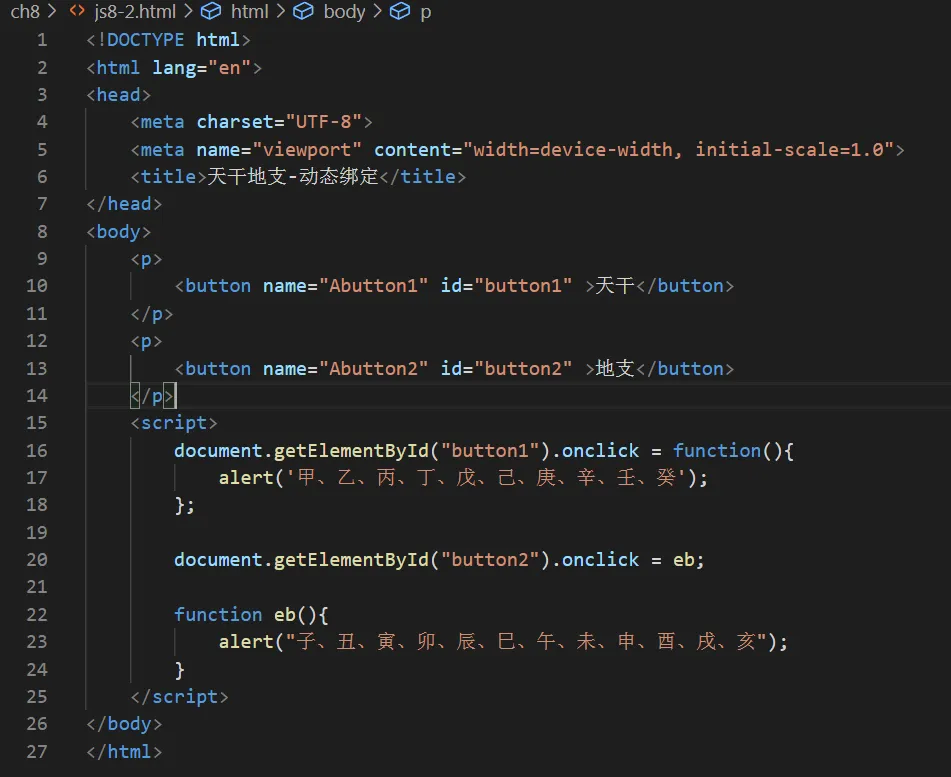Click line number 8 at the body tag
951x777 pixels.
click(42, 231)
